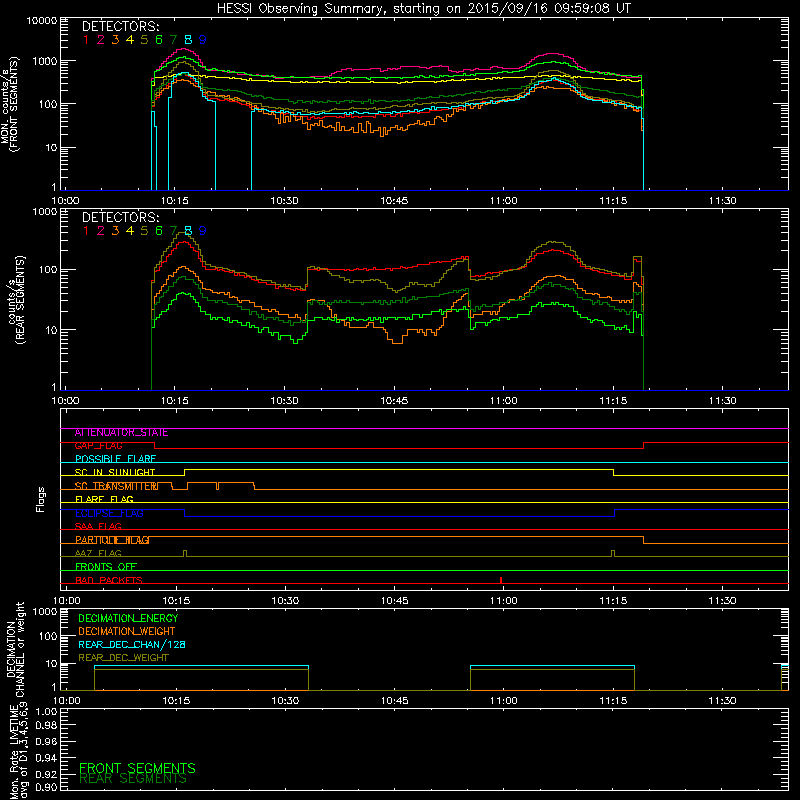Click the SAA_FLAG label
The image size is (800, 800).
point(98,527)
